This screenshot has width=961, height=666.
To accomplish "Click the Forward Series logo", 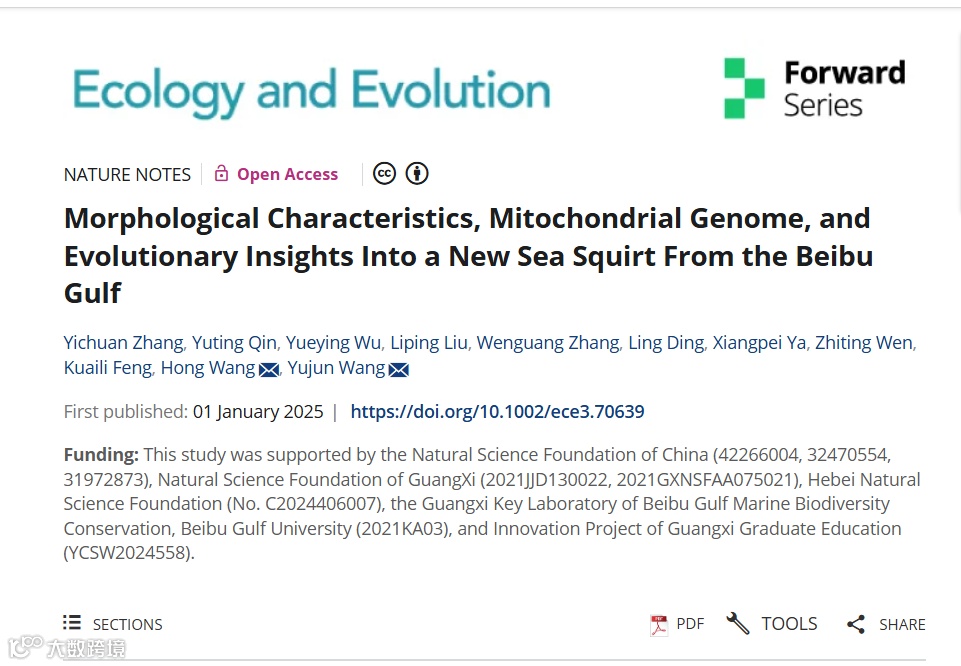I will [x=814, y=88].
